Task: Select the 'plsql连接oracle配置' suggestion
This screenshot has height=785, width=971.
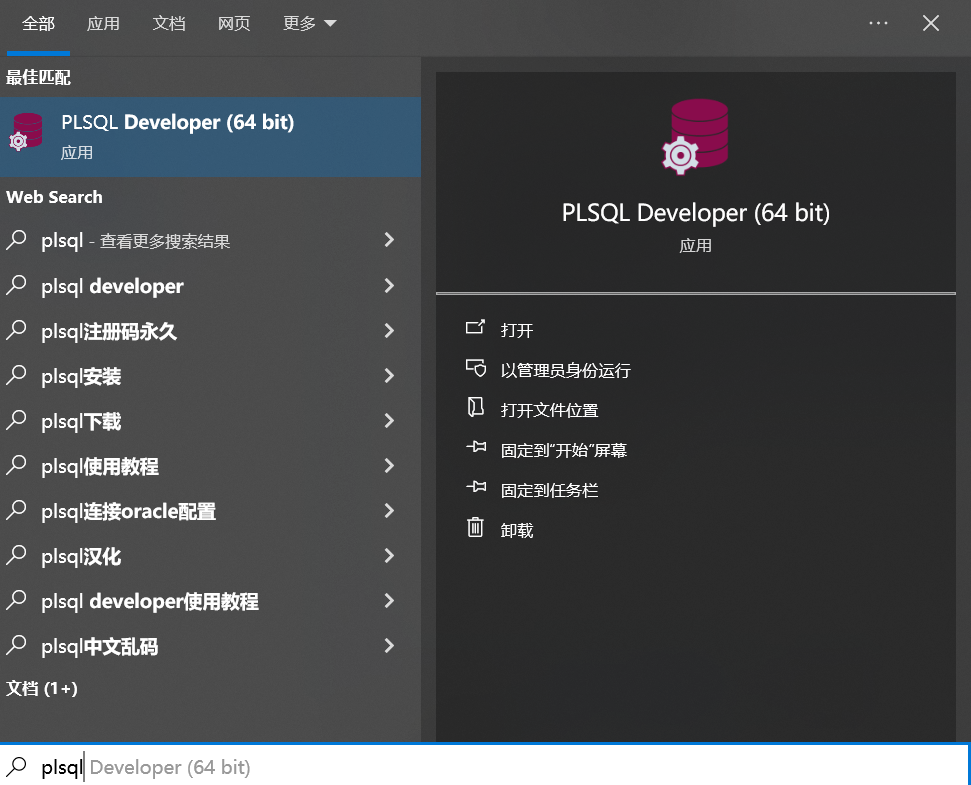Action: coord(211,511)
